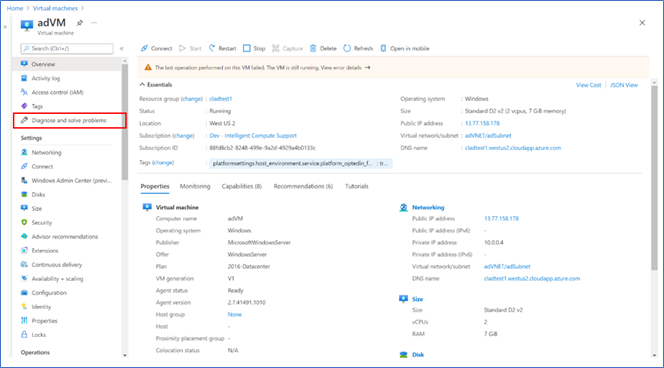Open adVNET/adSubnet link in Essentials
This screenshot has width=664, height=368.
pos(488,136)
